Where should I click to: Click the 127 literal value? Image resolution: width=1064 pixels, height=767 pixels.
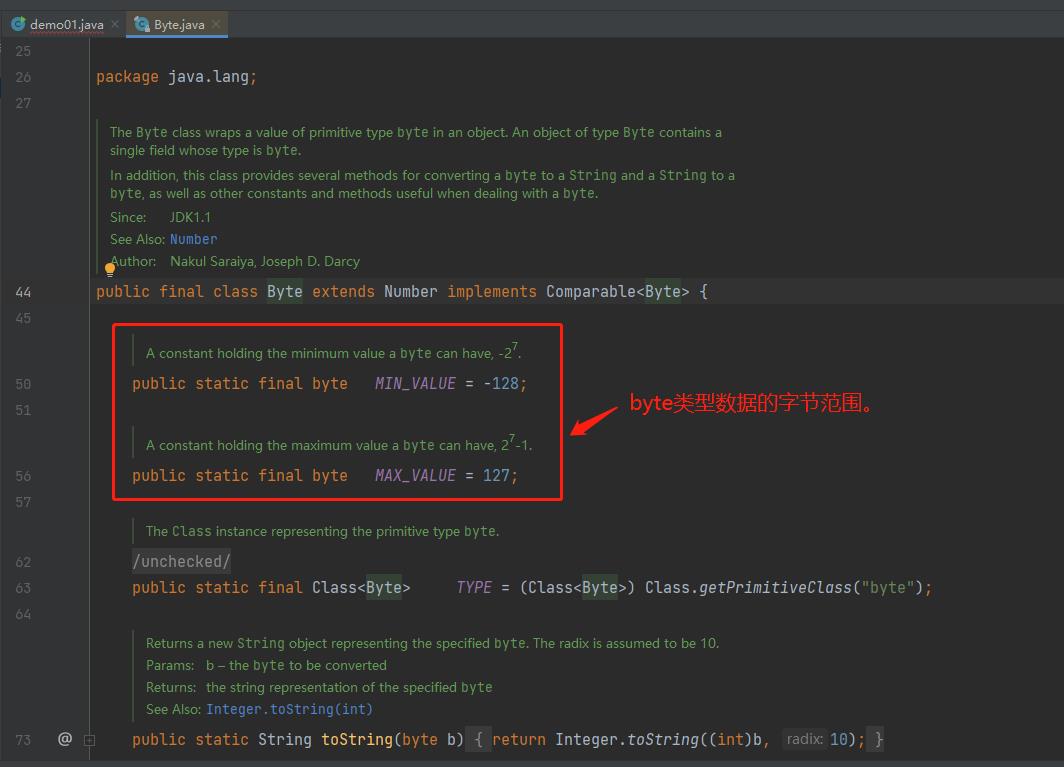pyautogui.click(x=496, y=476)
